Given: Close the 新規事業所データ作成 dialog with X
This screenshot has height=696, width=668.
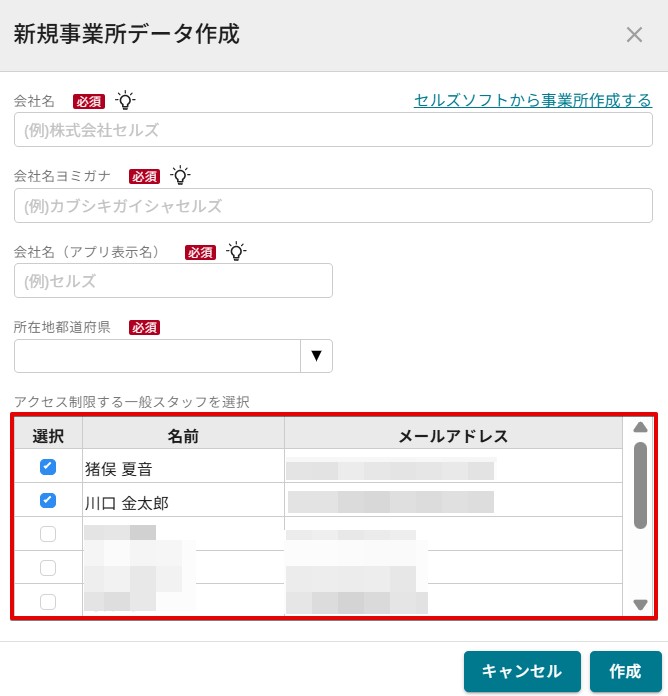Looking at the screenshot, I should tap(634, 35).
